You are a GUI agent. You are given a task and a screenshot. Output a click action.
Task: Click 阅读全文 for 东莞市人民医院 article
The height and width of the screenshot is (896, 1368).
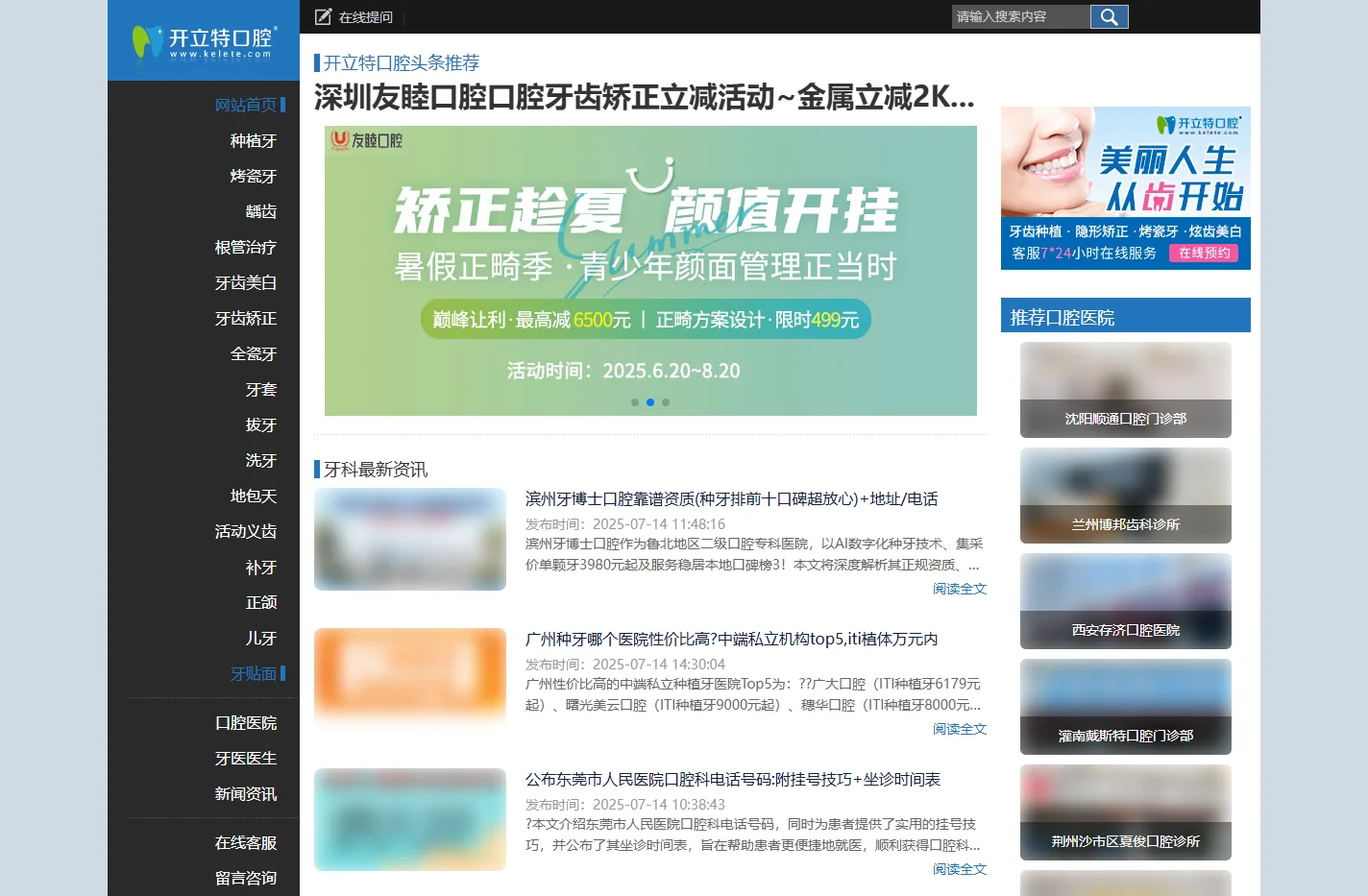tap(960, 869)
